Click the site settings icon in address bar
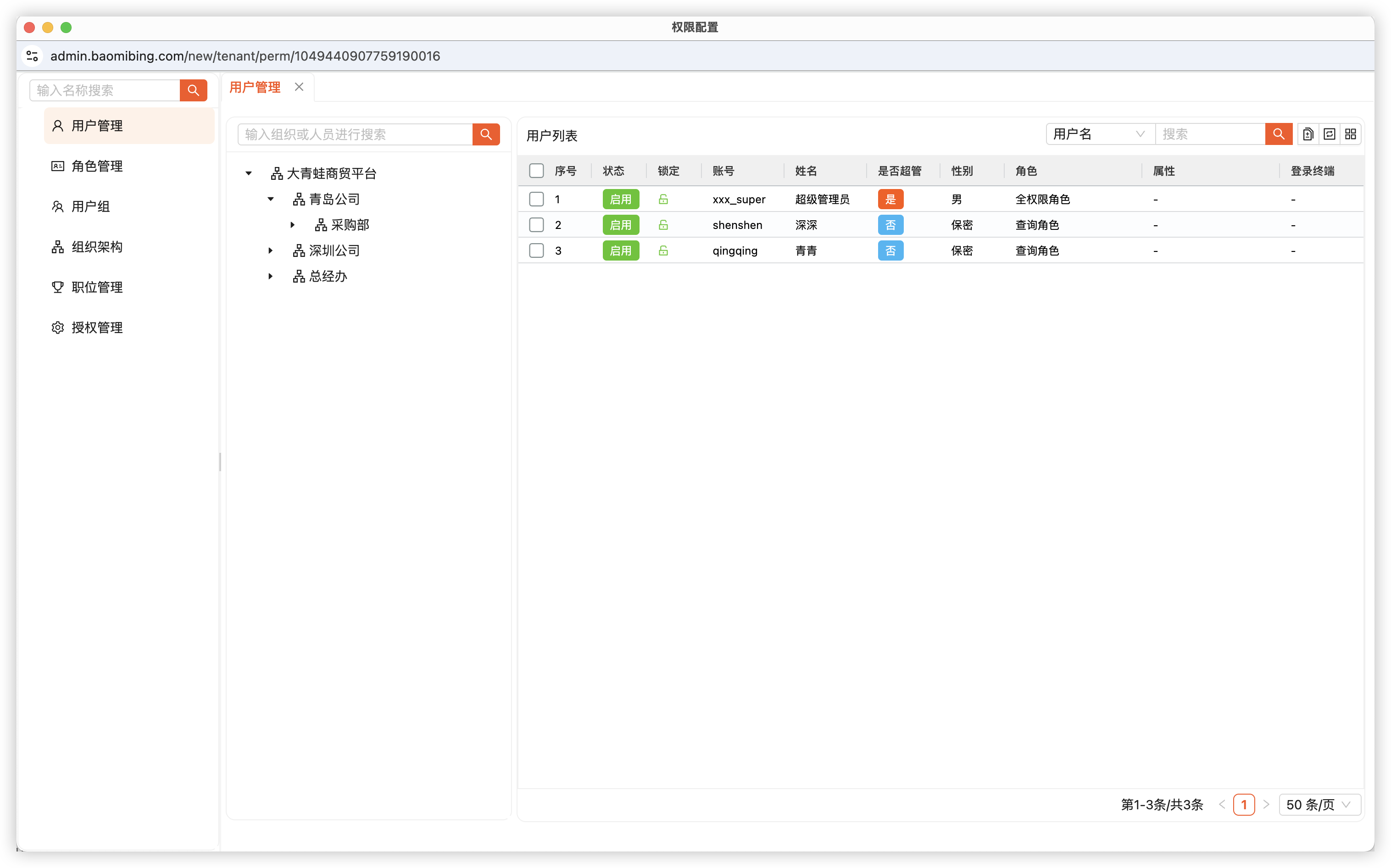 (x=32, y=56)
